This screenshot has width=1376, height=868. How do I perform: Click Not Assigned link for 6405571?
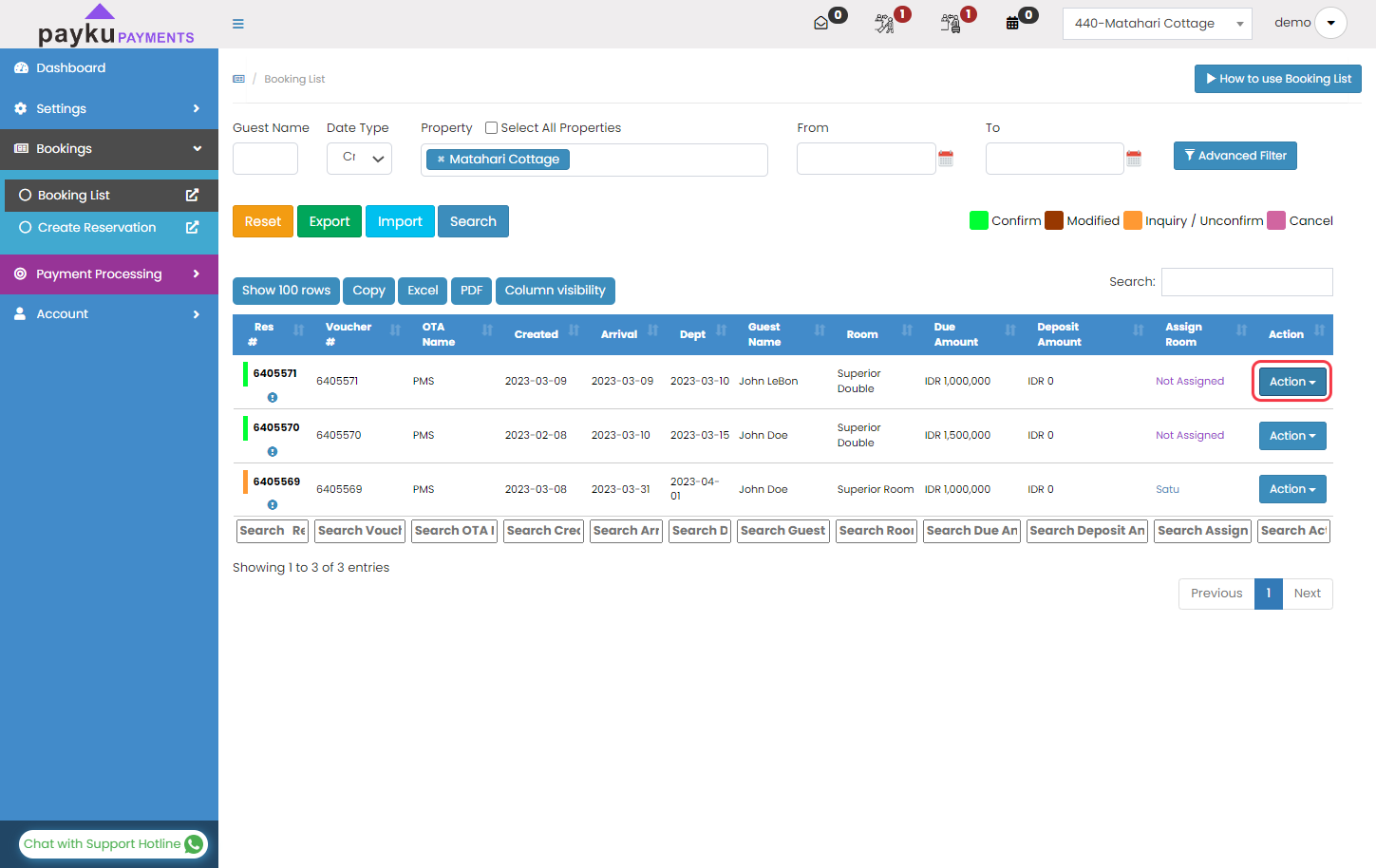[1190, 382]
